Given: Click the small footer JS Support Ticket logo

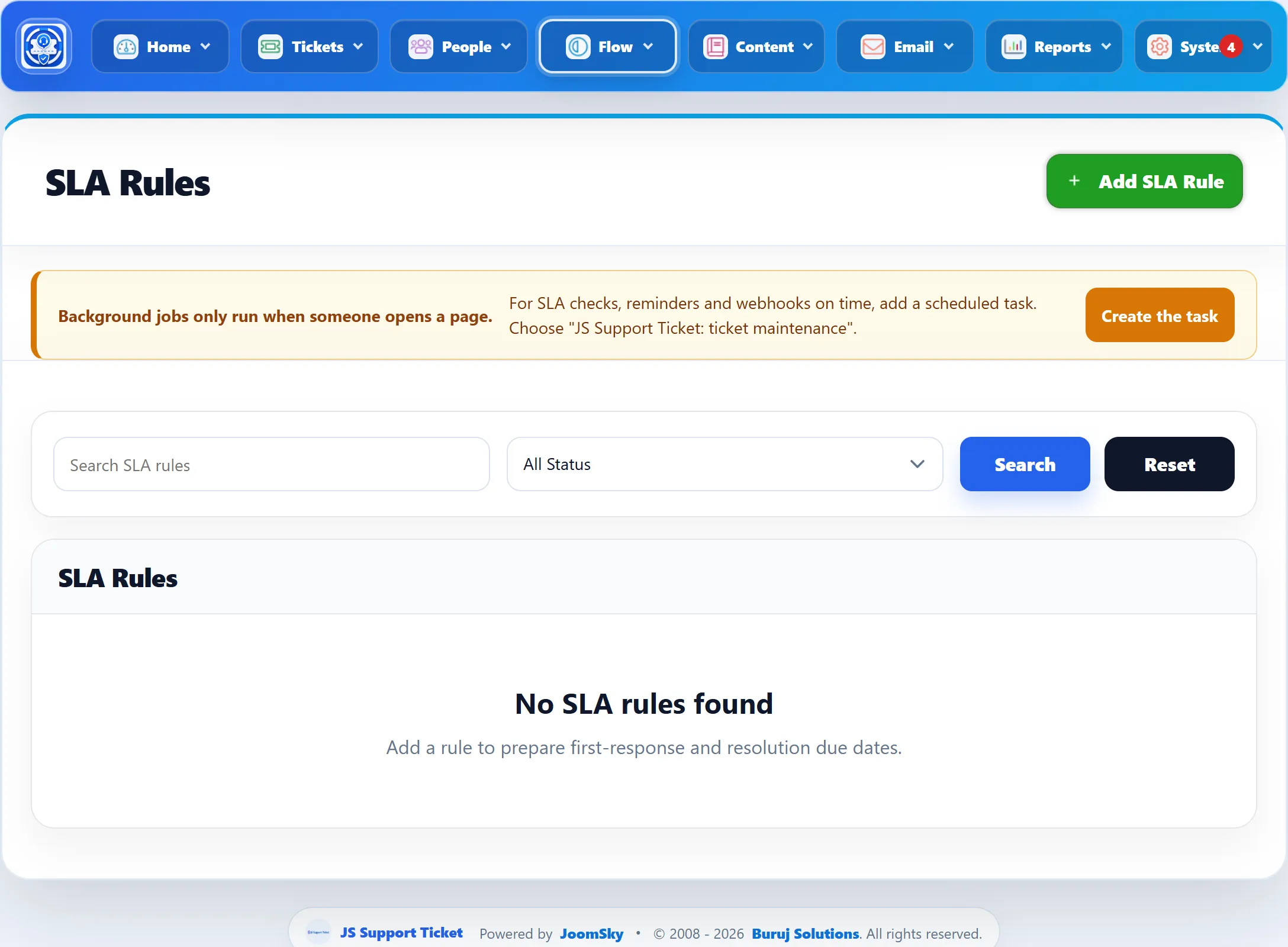Looking at the screenshot, I should coord(318,932).
